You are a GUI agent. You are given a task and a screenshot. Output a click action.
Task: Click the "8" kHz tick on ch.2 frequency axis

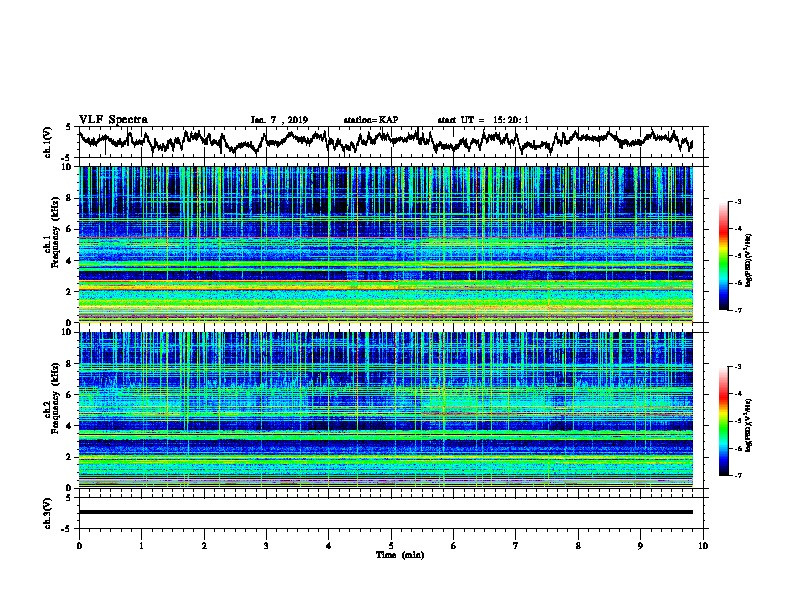pos(70,364)
